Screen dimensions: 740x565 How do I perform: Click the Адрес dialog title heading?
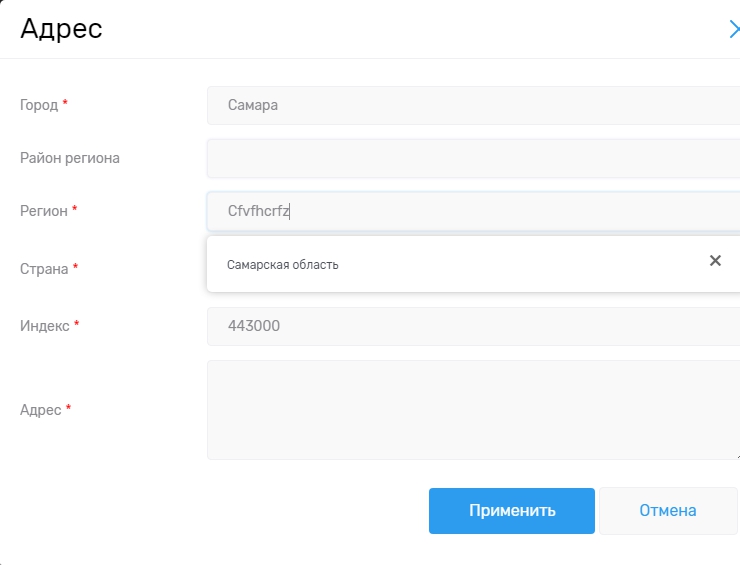(61, 29)
